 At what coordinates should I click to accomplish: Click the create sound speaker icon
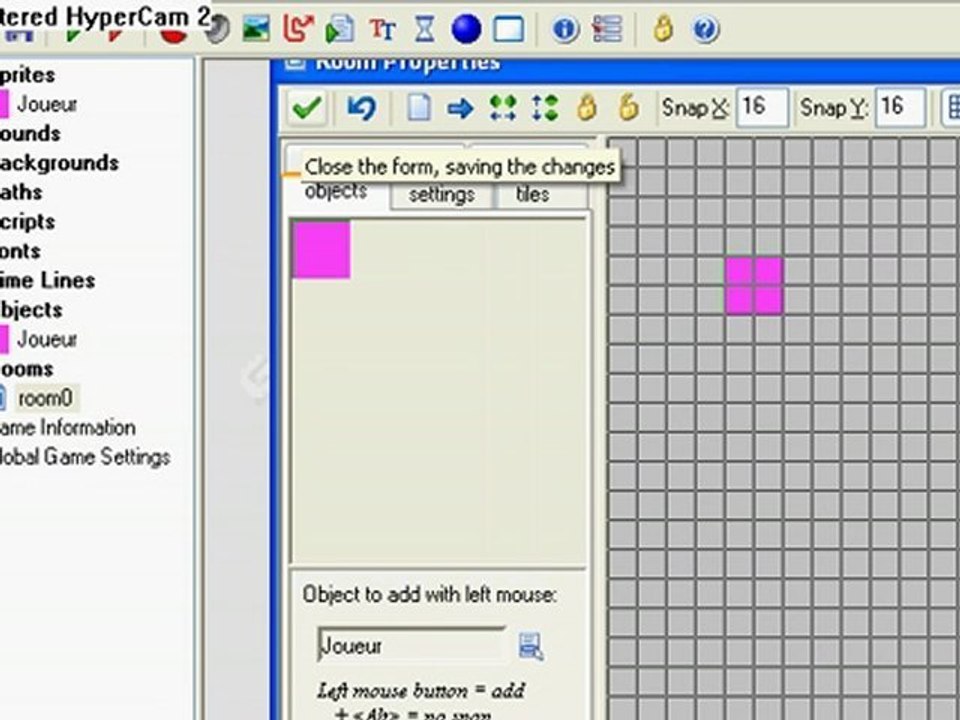tap(217, 29)
